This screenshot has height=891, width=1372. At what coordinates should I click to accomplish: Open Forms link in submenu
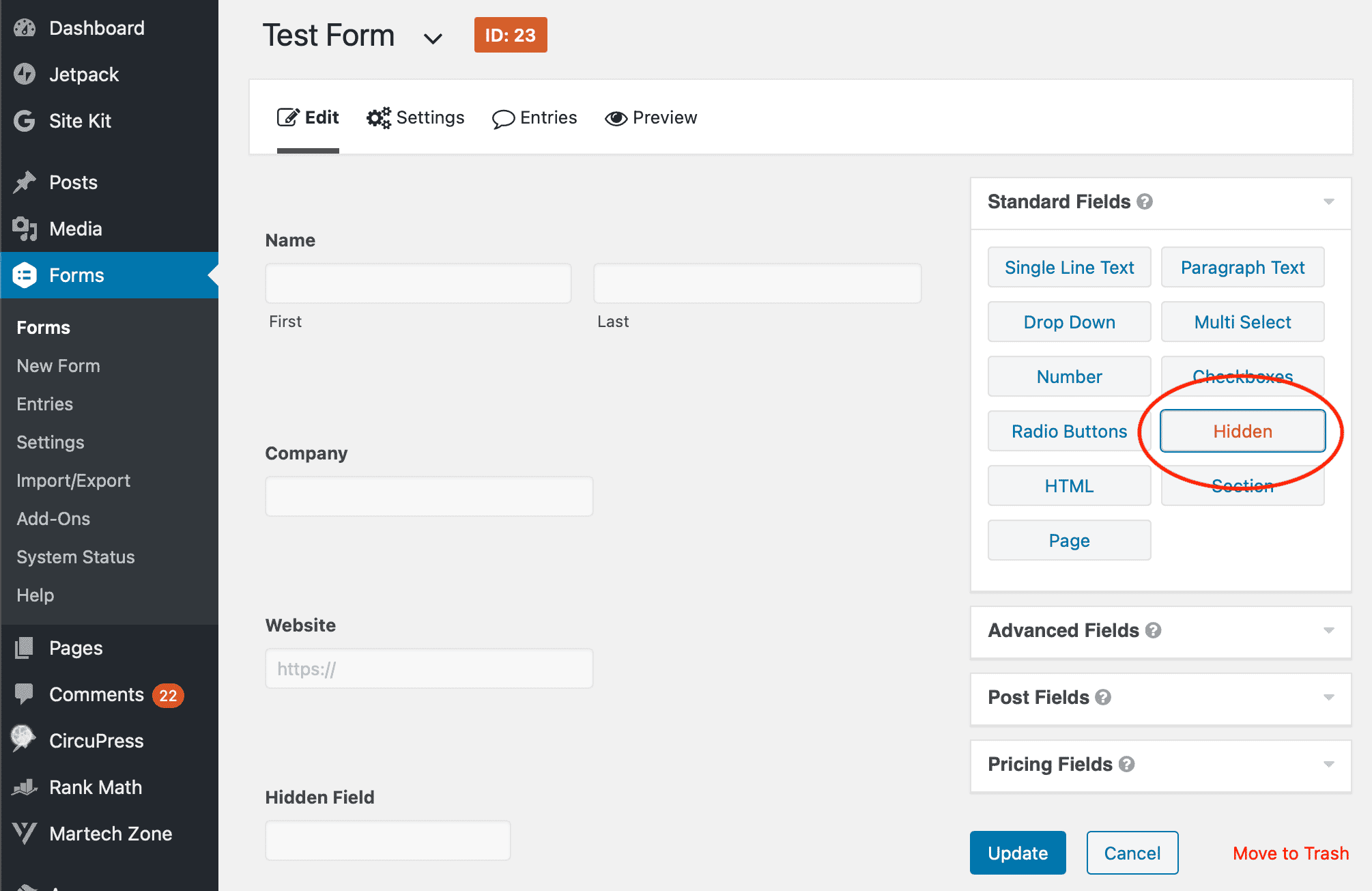pyautogui.click(x=43, y=328)
